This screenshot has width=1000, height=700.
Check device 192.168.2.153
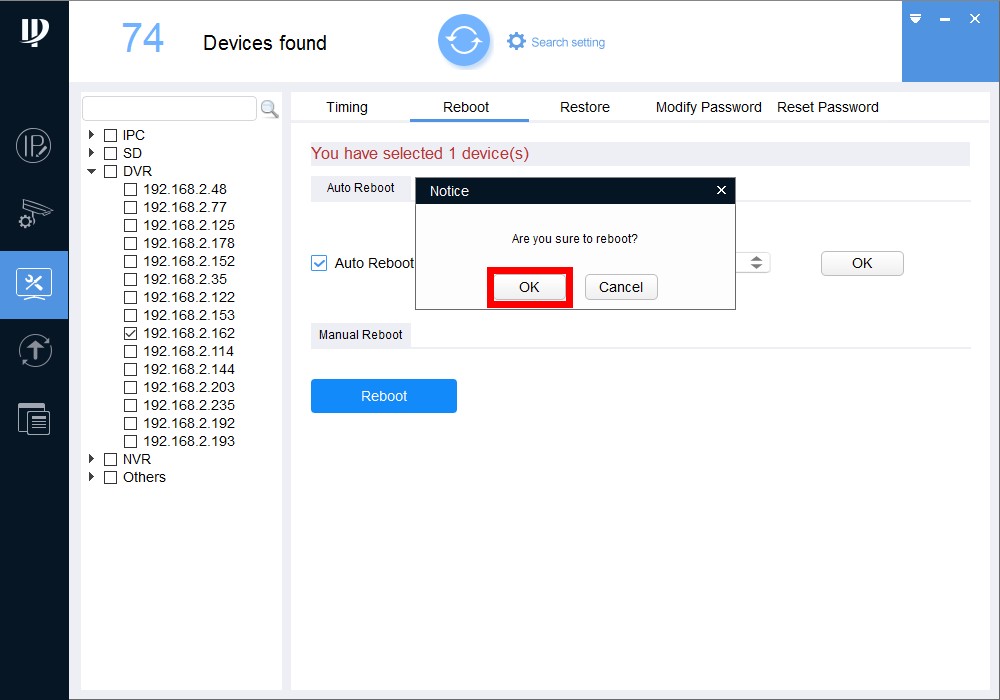pyautogui.click(x=130, y=315)
